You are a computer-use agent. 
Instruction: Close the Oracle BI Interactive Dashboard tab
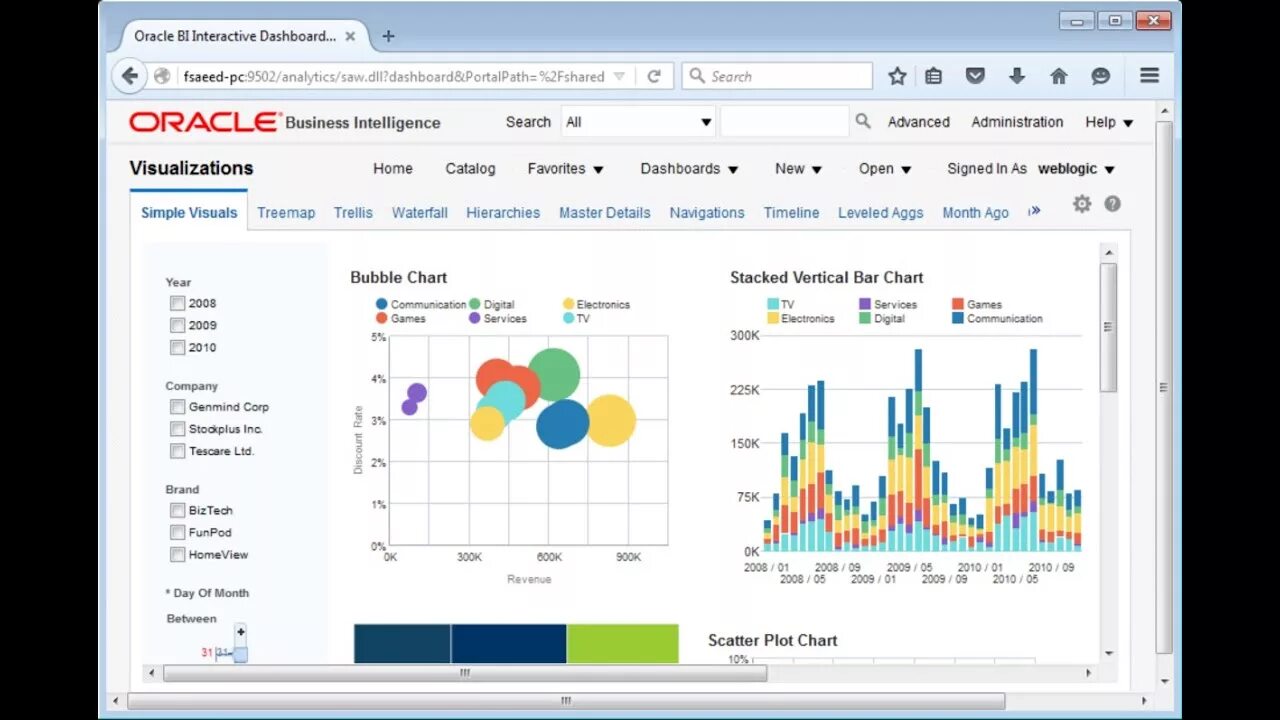tap(350, 36)
